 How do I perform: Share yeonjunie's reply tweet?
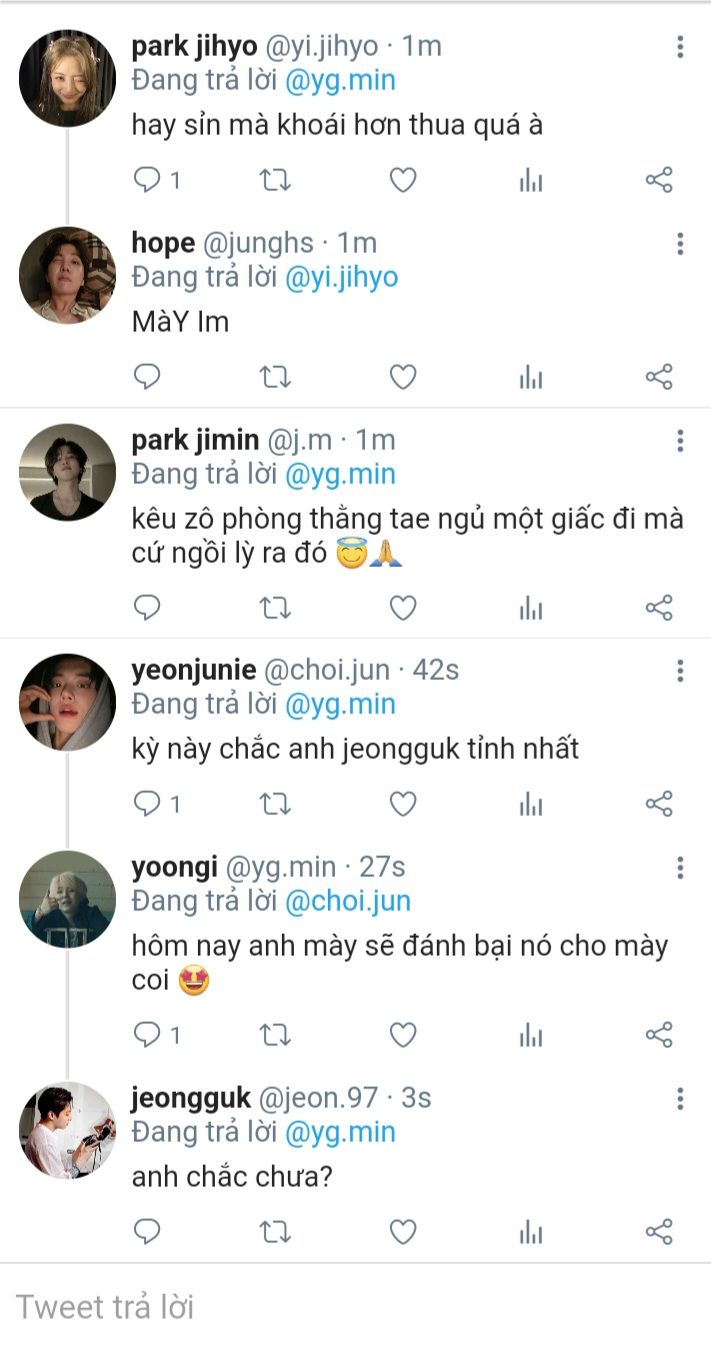coord(659,803)
